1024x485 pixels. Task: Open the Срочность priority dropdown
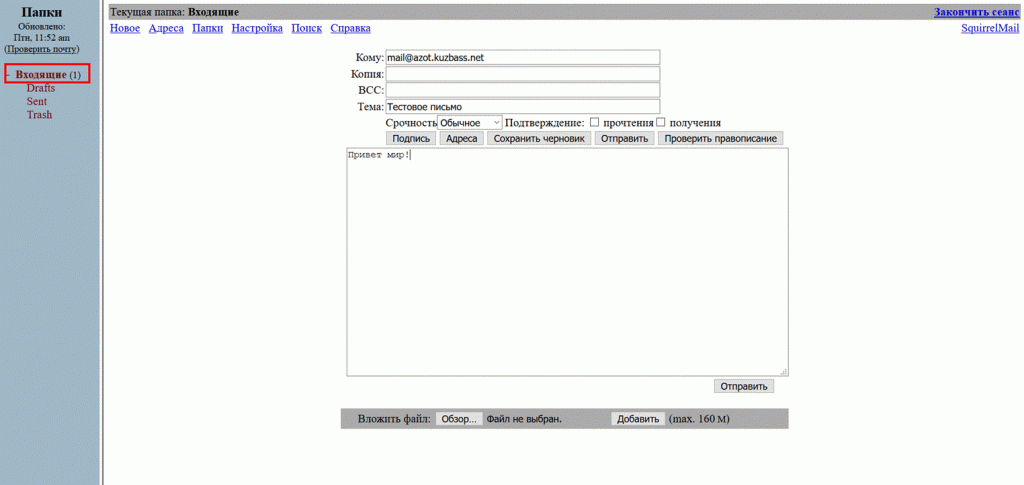470,123
